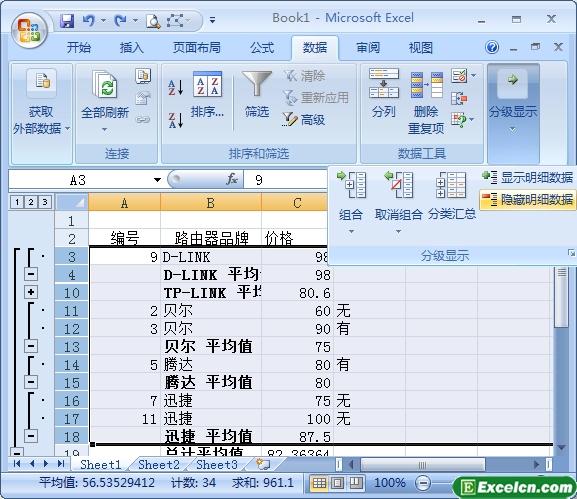577x499 pixels.
Task: Open the custom Sort dialog
Action: [x=207, y=95]
